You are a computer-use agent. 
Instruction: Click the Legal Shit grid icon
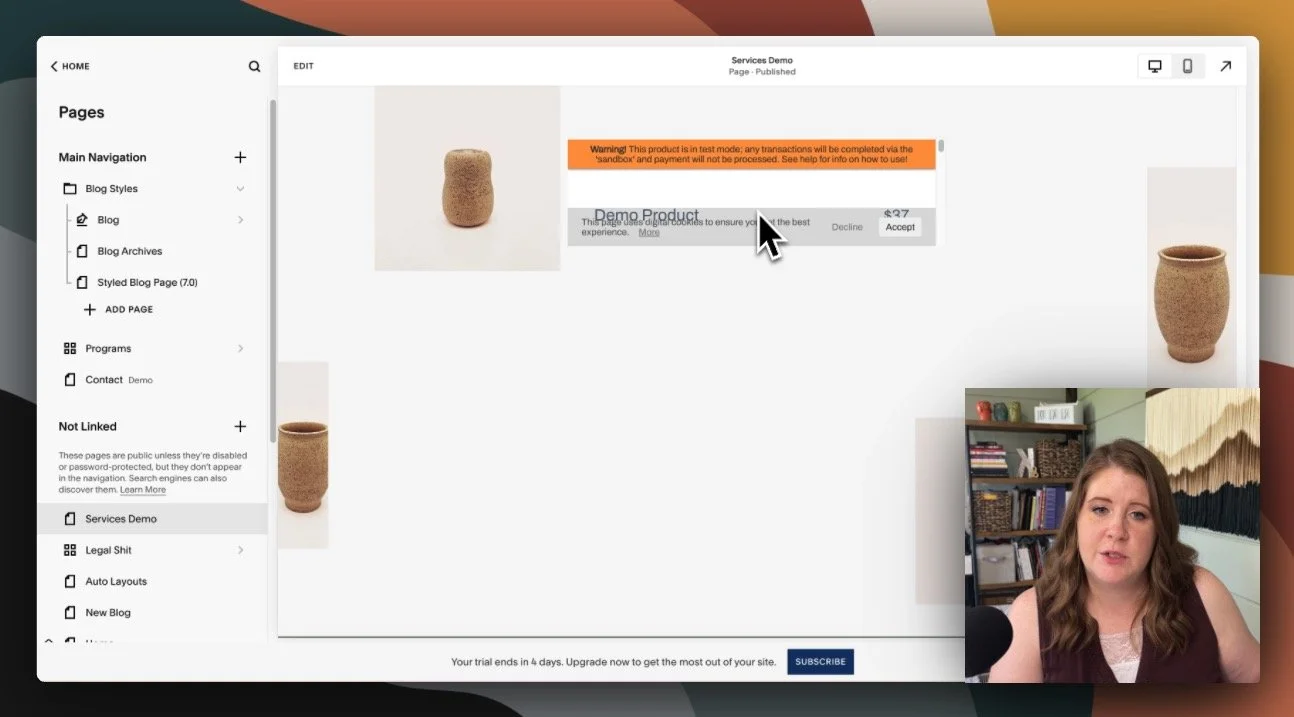pos(70,550)
